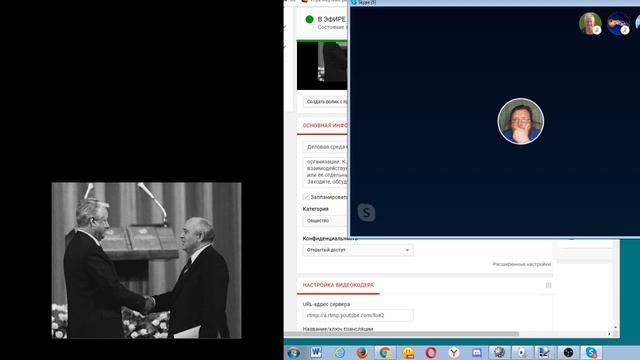The width and height of the screenshot is (640, 360).
Task: Click the 'URL-адрес сервера' label
Action: coord(326,304)
